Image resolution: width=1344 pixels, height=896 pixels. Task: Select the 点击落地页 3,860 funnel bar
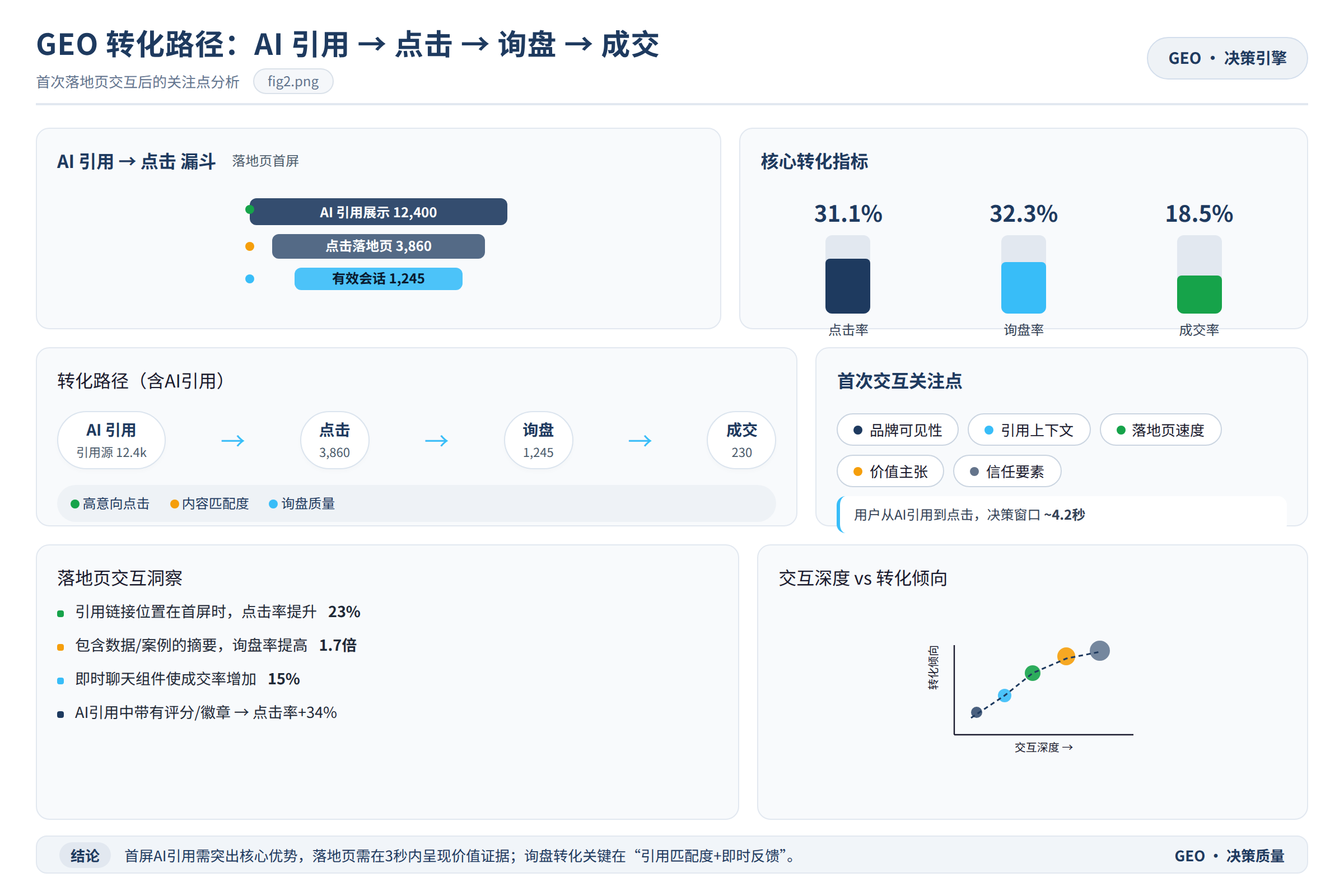tap(379, 246)
